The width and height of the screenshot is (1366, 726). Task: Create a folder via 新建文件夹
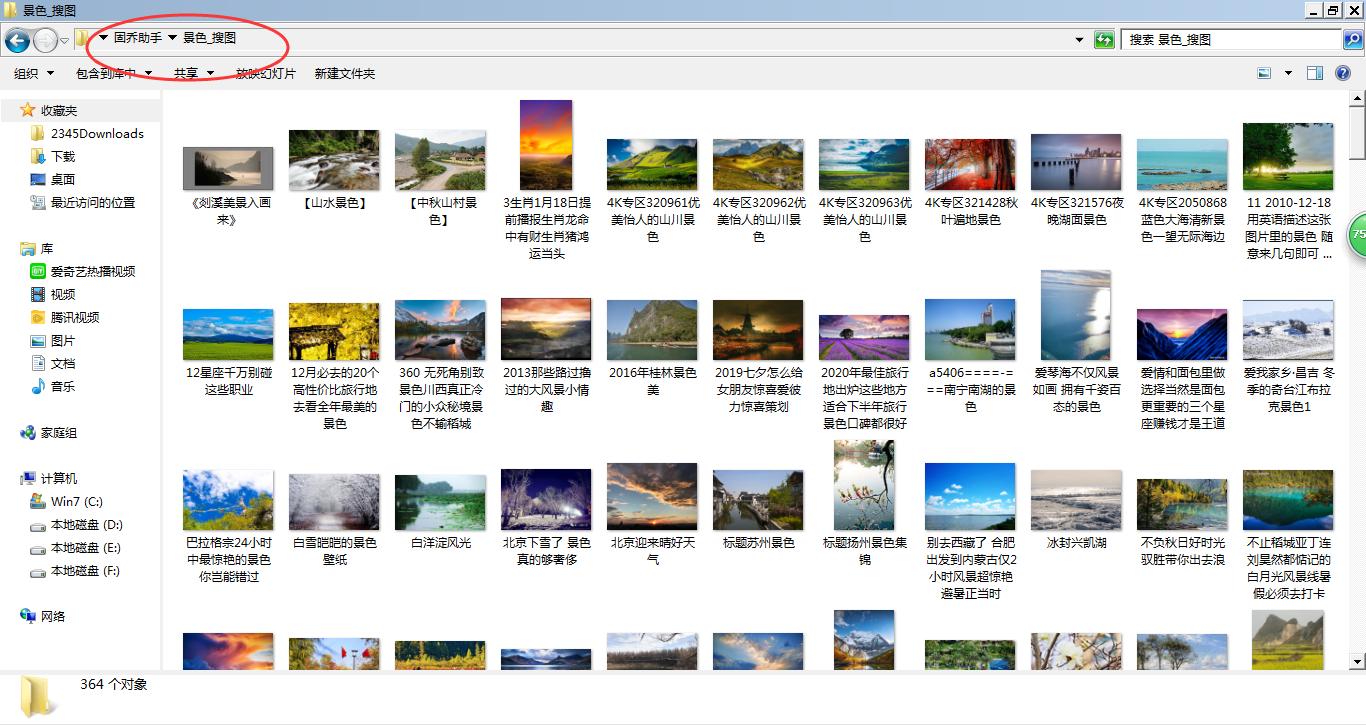(x=344, y=72)
